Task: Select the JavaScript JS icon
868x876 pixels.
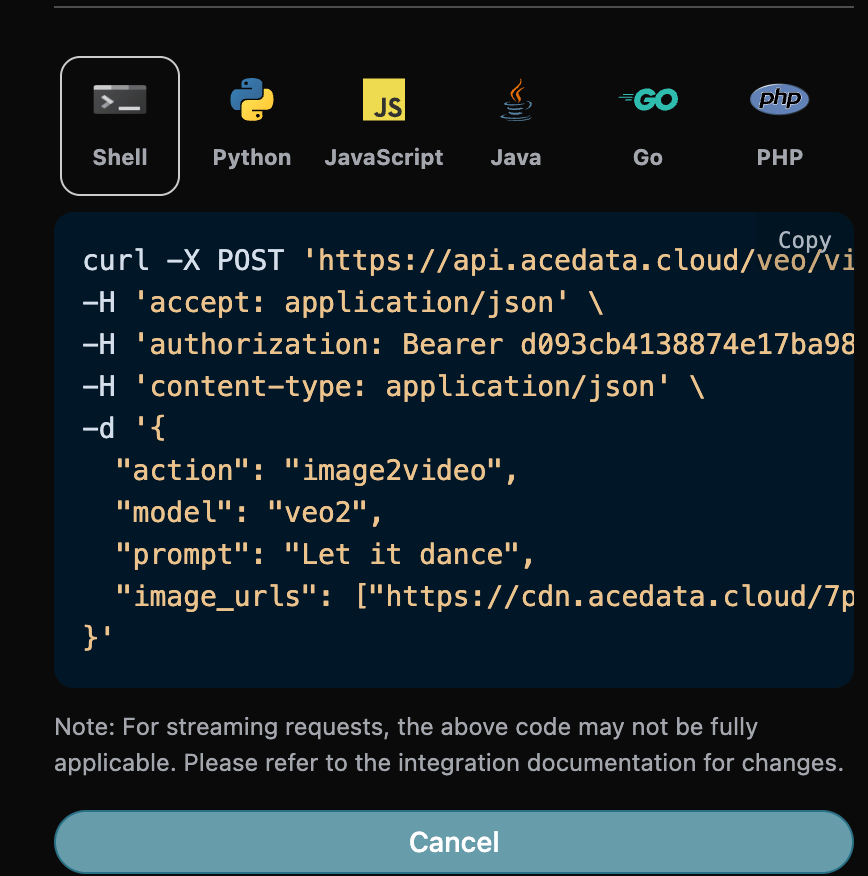Action: (x=384, y=99)
